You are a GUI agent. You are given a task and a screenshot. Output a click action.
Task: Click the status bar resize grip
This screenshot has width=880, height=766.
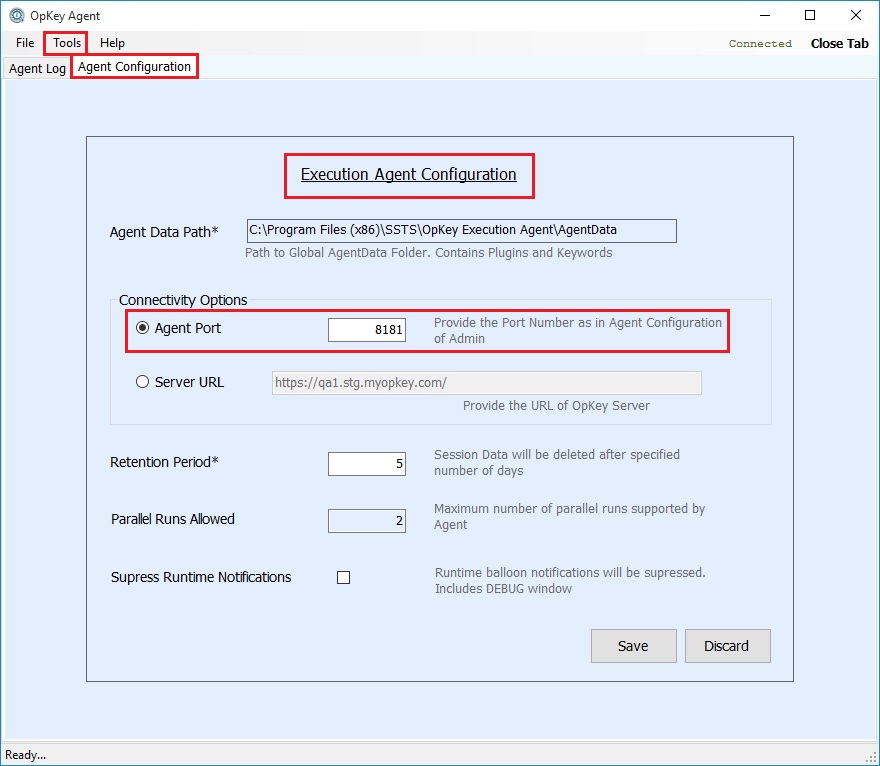tap(871, 757)
